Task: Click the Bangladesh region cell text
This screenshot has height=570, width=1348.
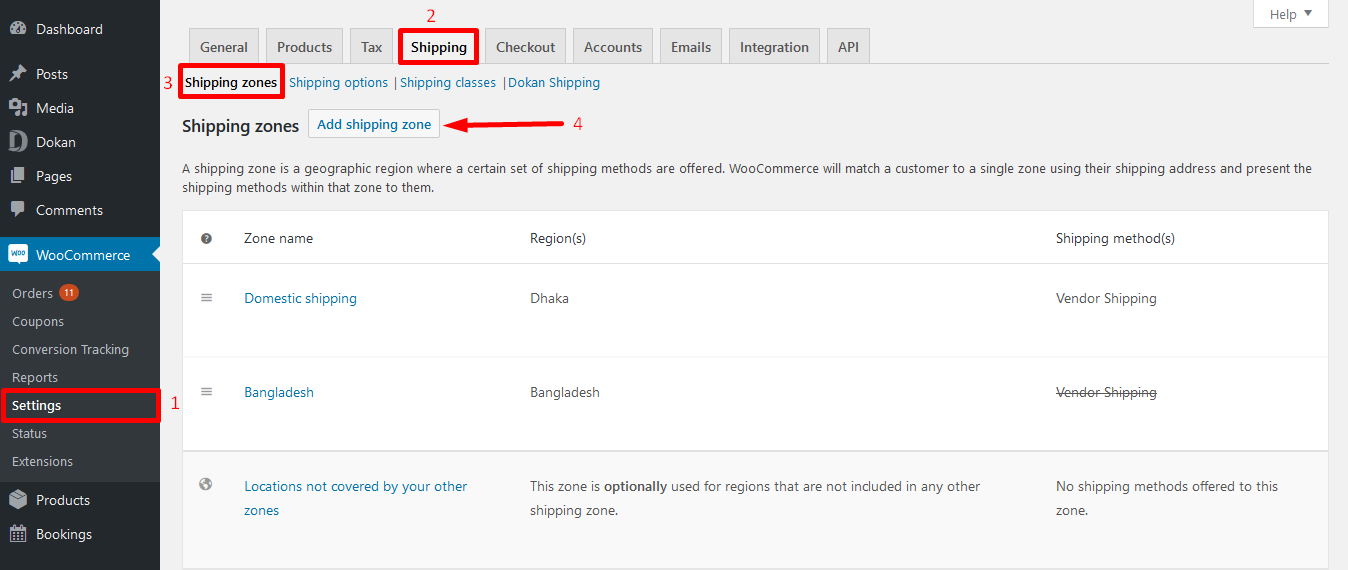Action: (565, 392)
